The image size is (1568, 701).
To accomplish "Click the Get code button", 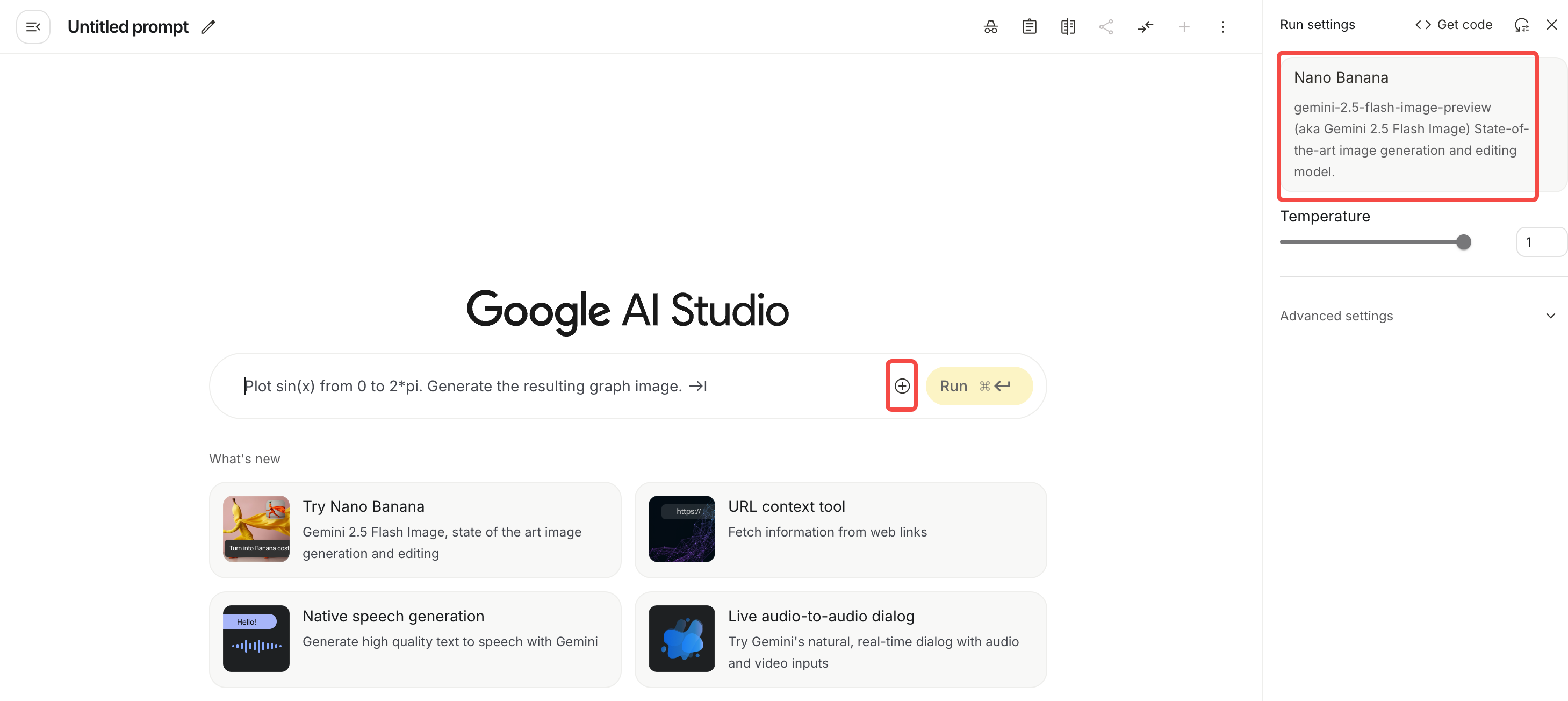I will pos(1454,25).
